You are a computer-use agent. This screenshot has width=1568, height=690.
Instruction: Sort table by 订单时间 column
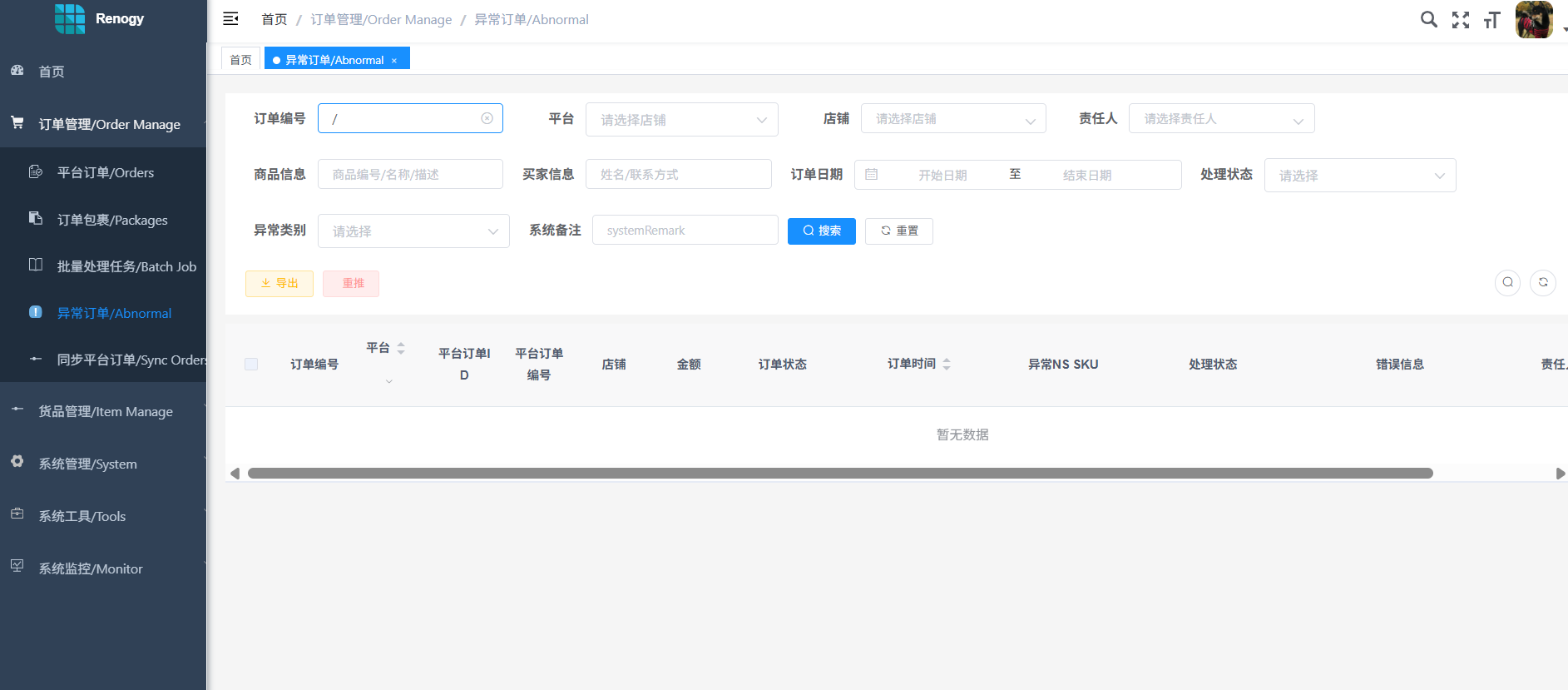click(947, 364)
